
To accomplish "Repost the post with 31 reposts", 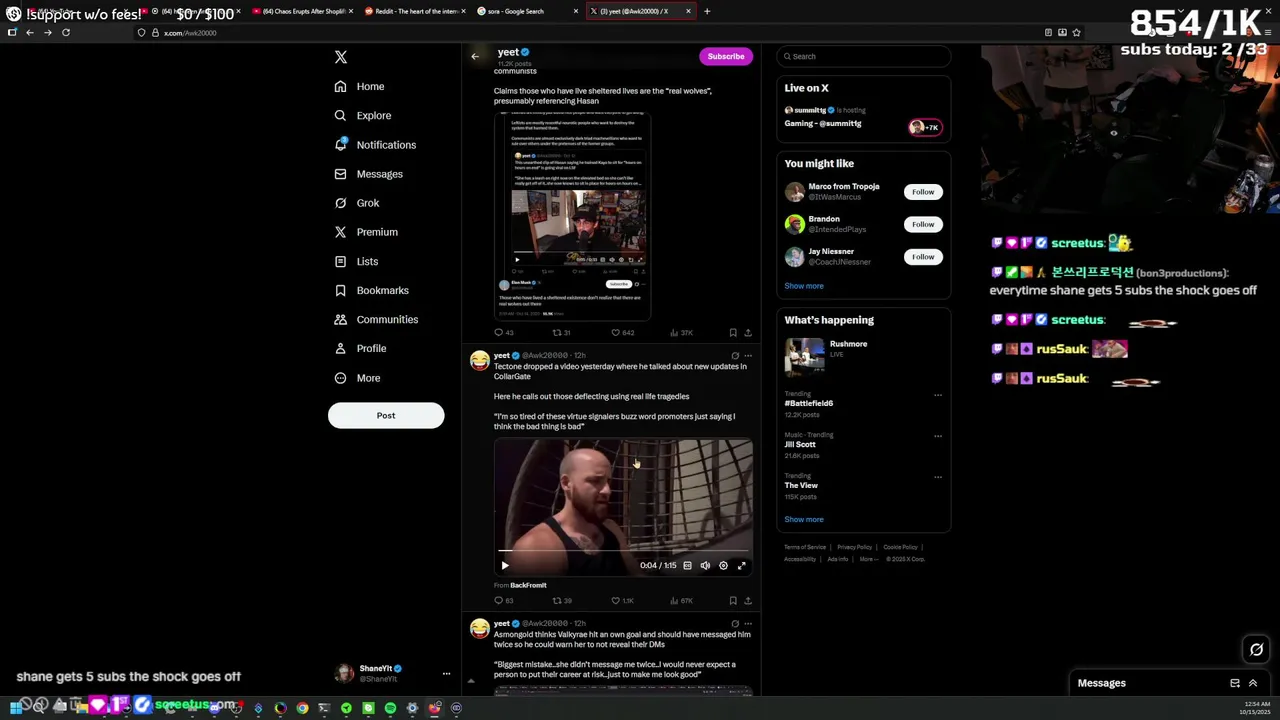I will pos(562,333).
